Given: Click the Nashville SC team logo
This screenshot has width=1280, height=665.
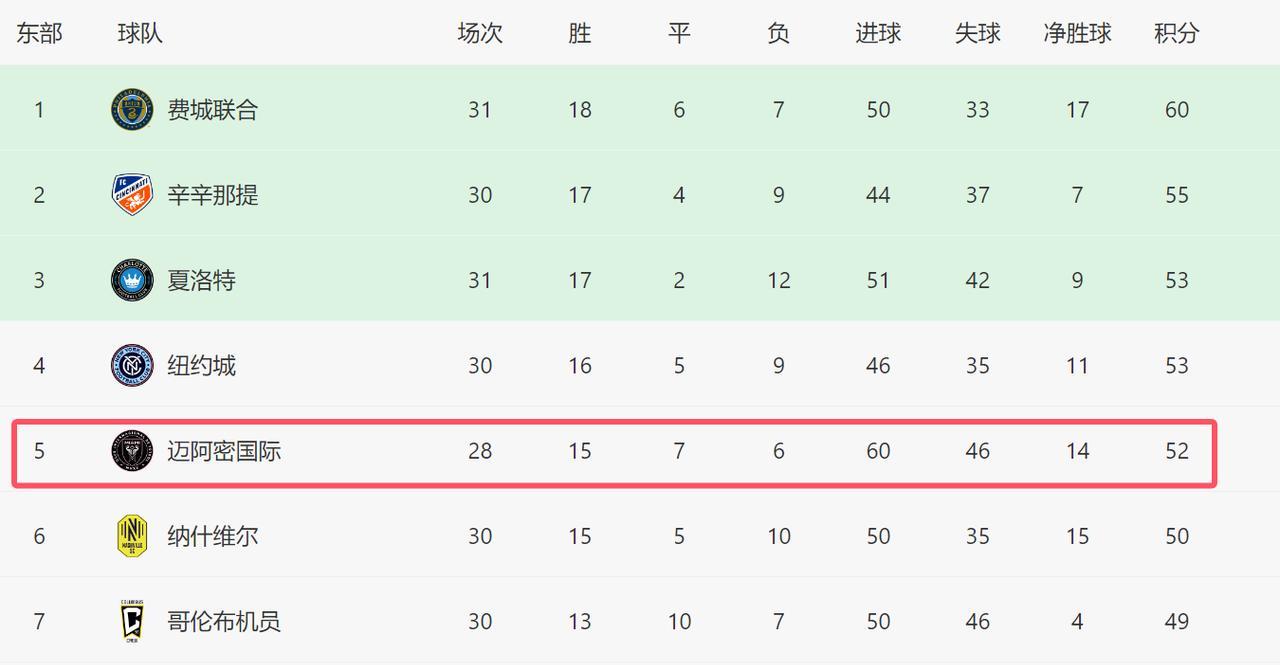Looking at the screenshot, I should [x=132, y=536].
